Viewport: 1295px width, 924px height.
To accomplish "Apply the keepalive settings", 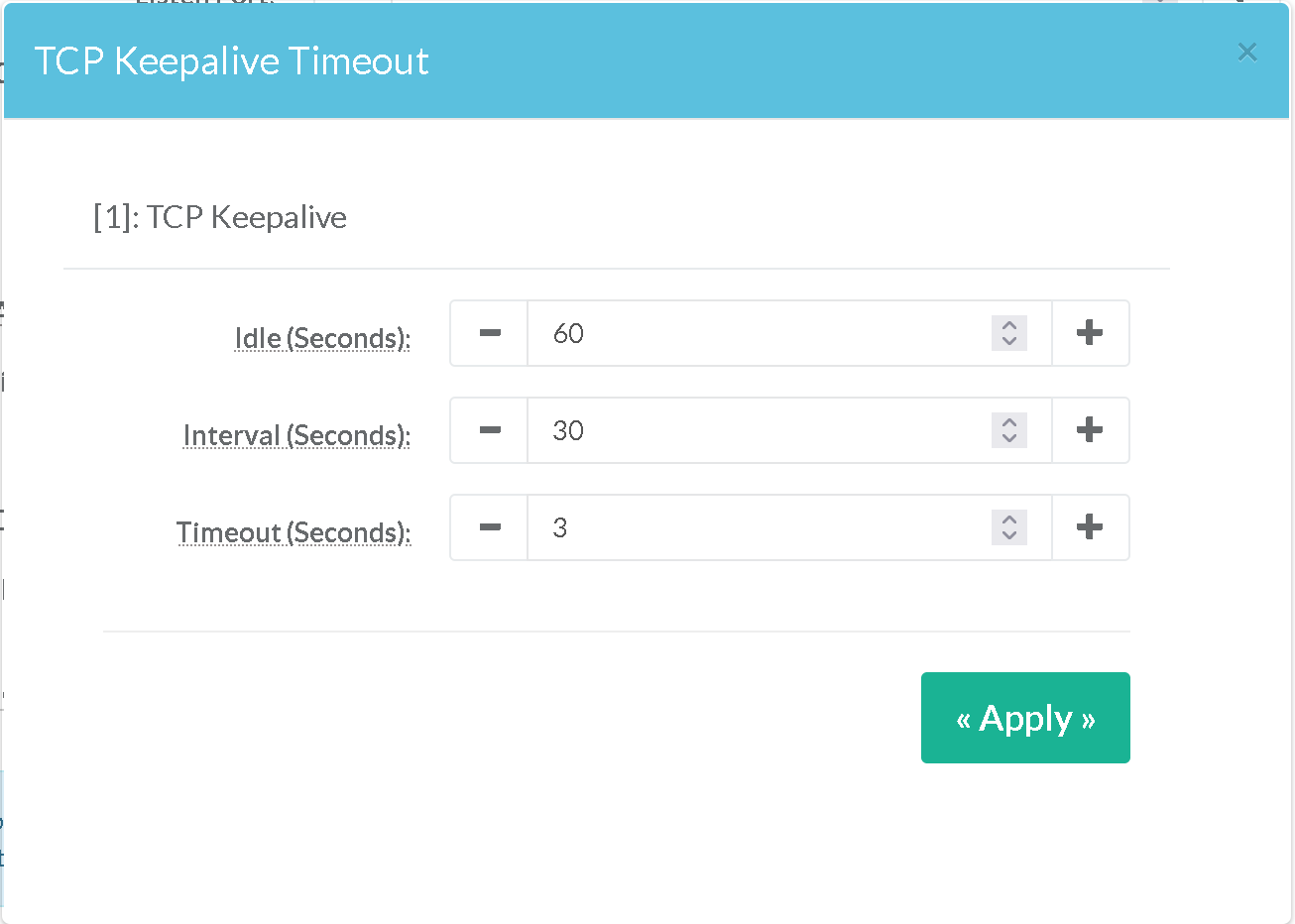I will (1025, 718).
